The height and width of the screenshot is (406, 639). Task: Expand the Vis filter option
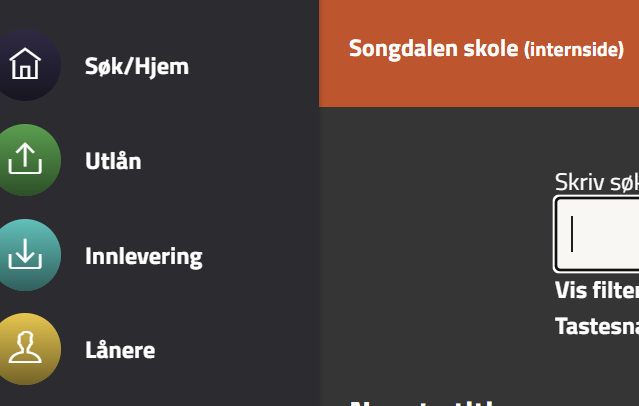tap(597, 290)
